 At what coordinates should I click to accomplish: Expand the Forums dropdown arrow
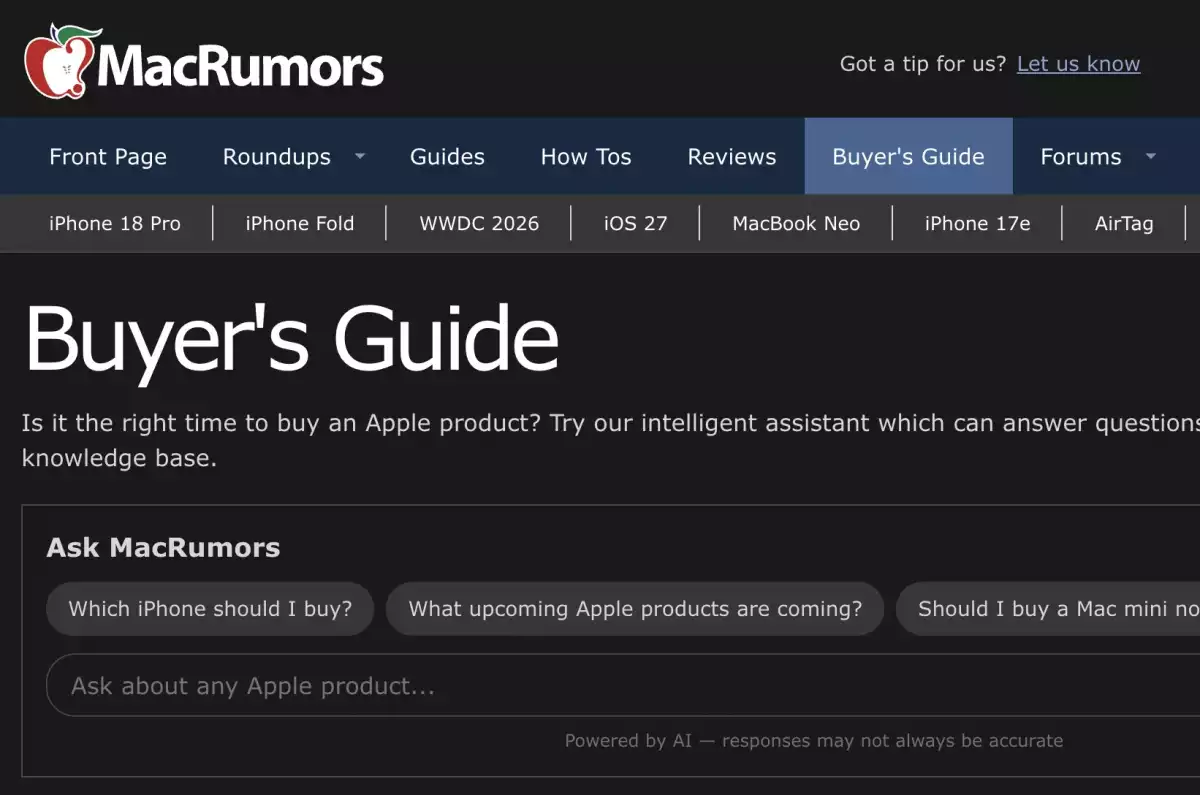point(1150,156)
